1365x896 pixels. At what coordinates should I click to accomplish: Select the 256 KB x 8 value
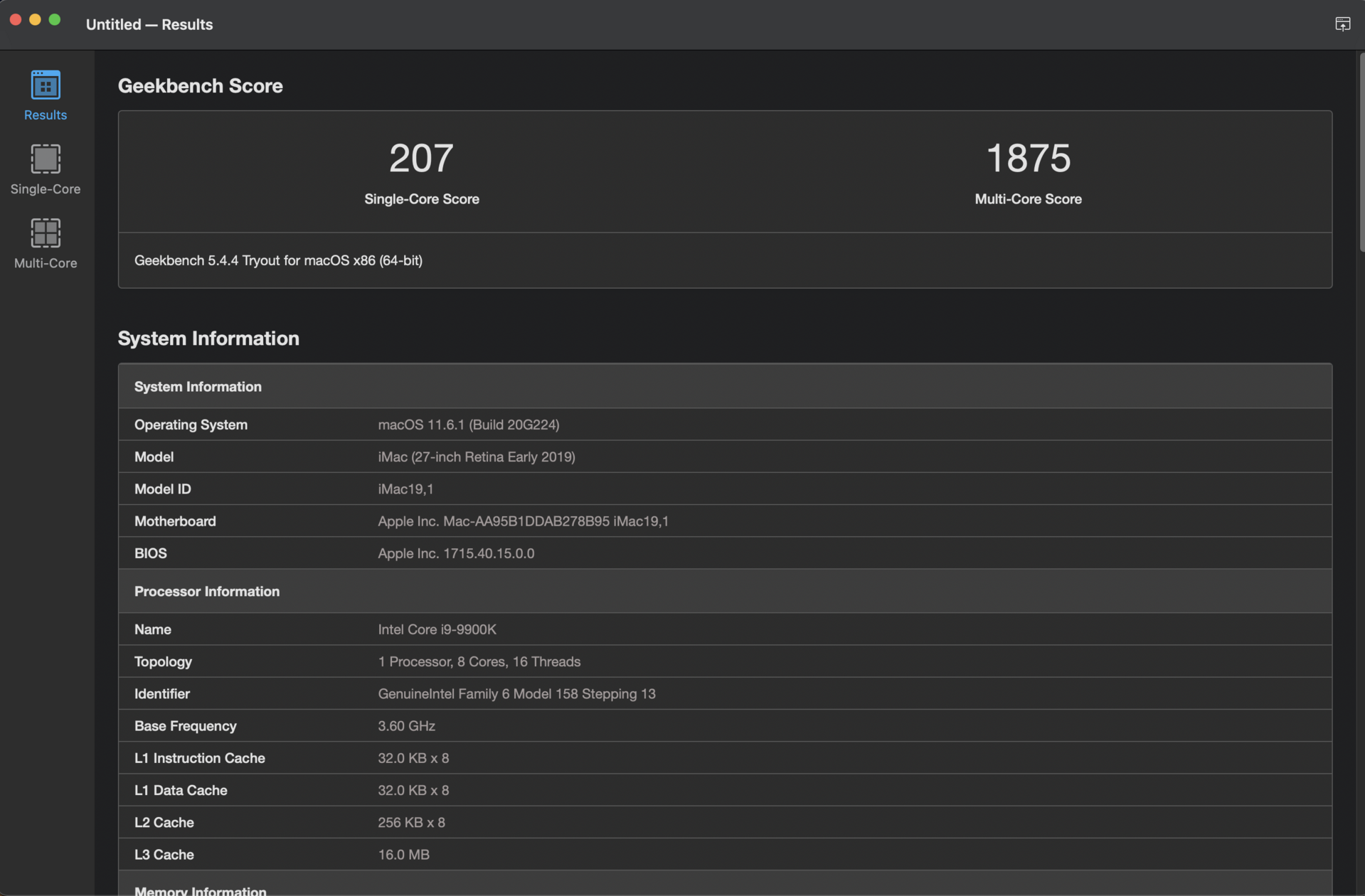pos(411,822)
